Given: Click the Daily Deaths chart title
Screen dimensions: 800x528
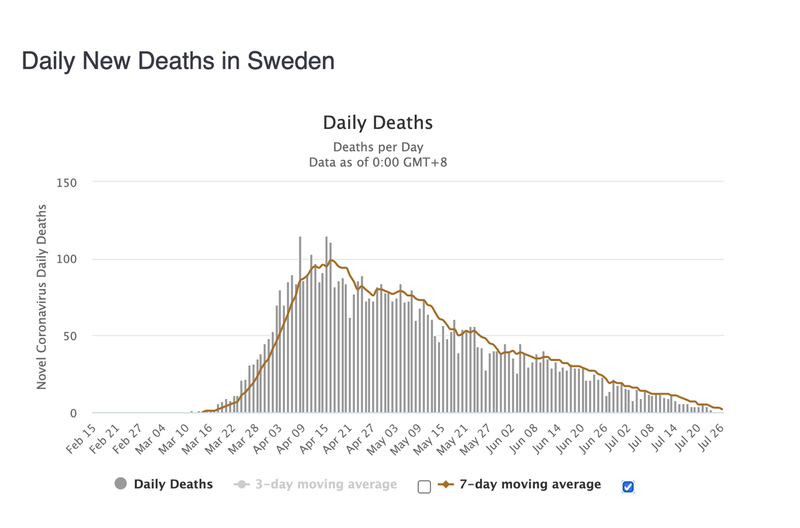Looking at the screenshot, I should [x=378, y=123].
